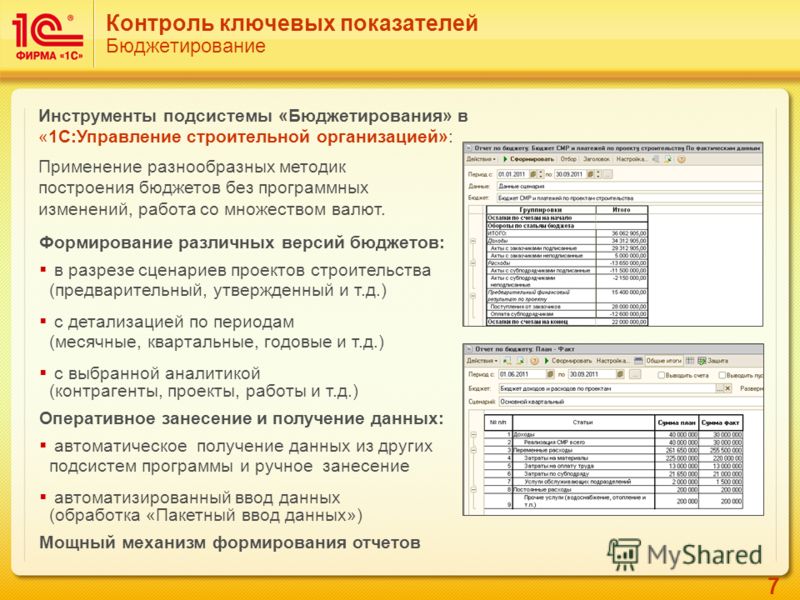
Task: Select the Статьи column header
Action: point(583,422)
